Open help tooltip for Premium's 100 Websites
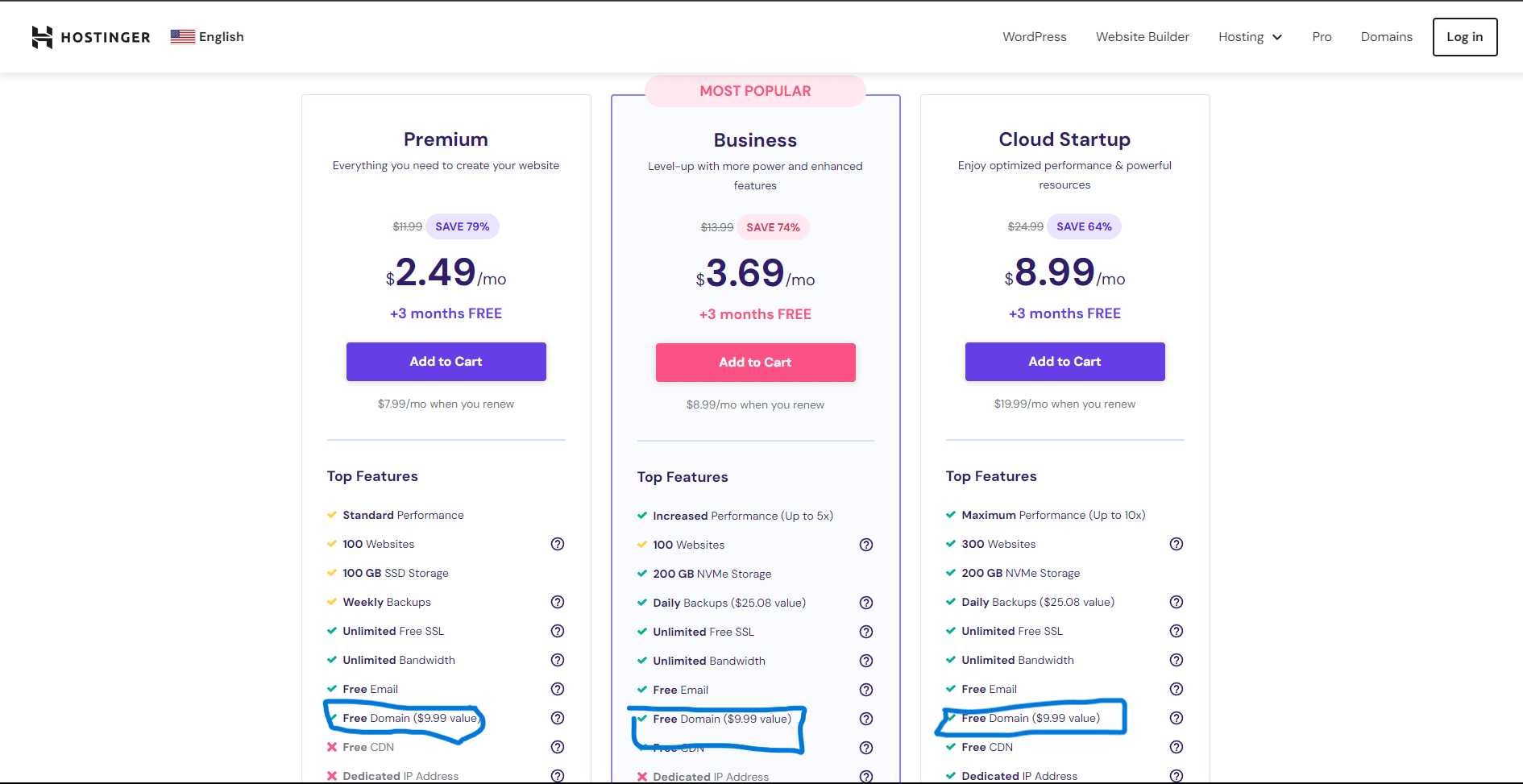The width and height of the screenshot is (1523, 784). (557, 544)
